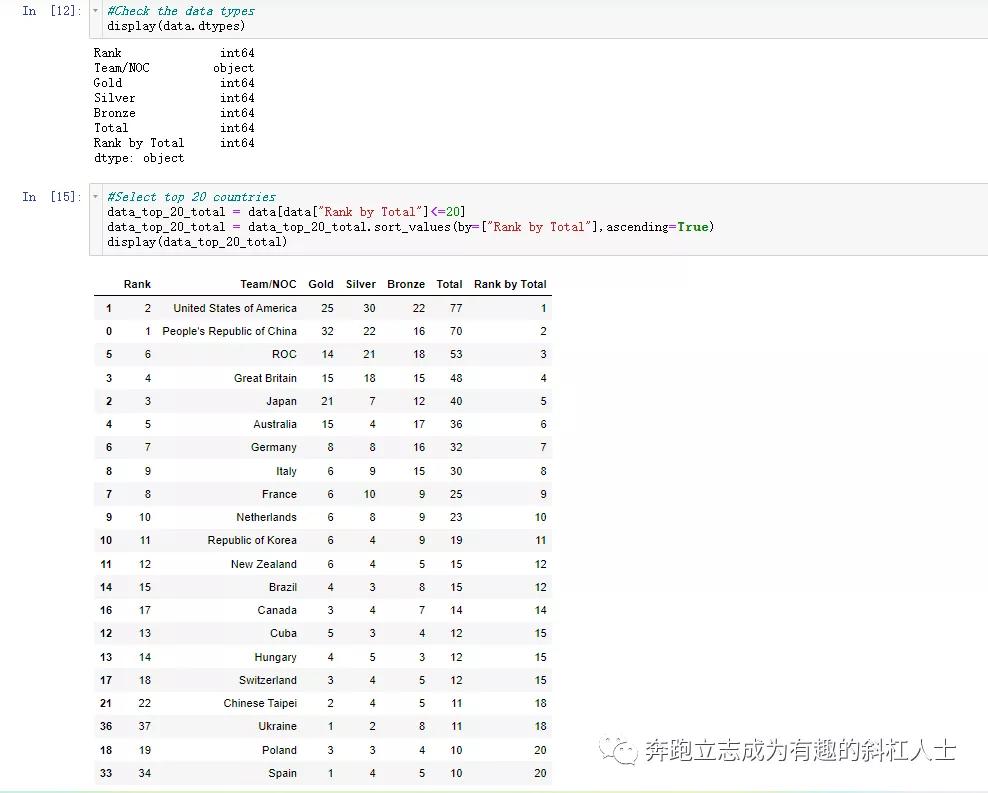
Task: Click the Gold column header
Action: pos(321,284)
